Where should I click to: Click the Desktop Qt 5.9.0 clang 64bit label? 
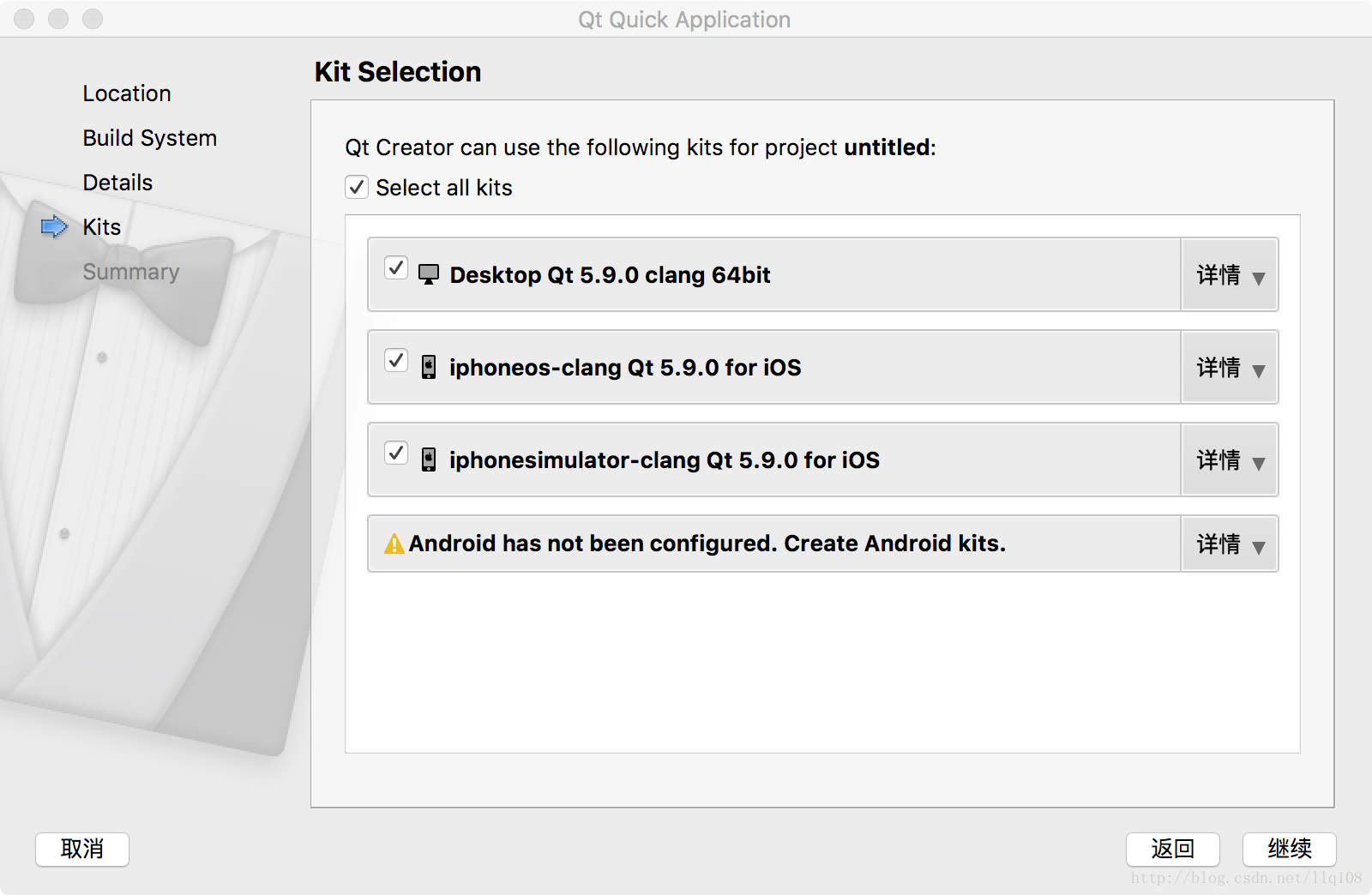(x=610, y=275)
